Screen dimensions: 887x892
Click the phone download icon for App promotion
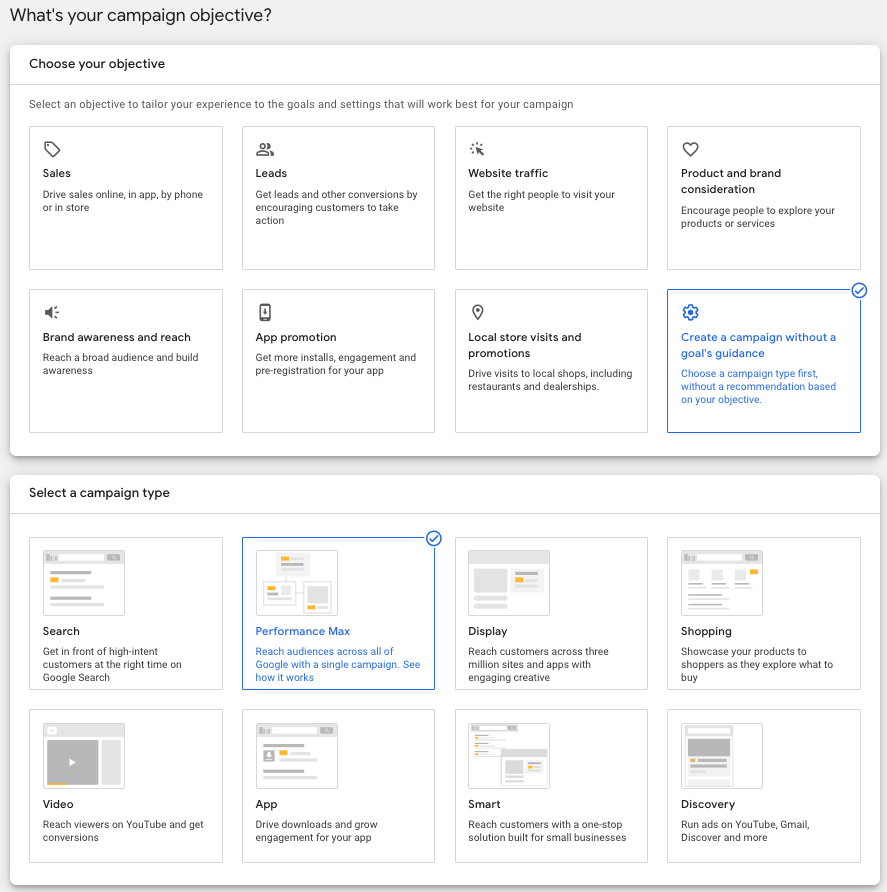pos(265,312)
